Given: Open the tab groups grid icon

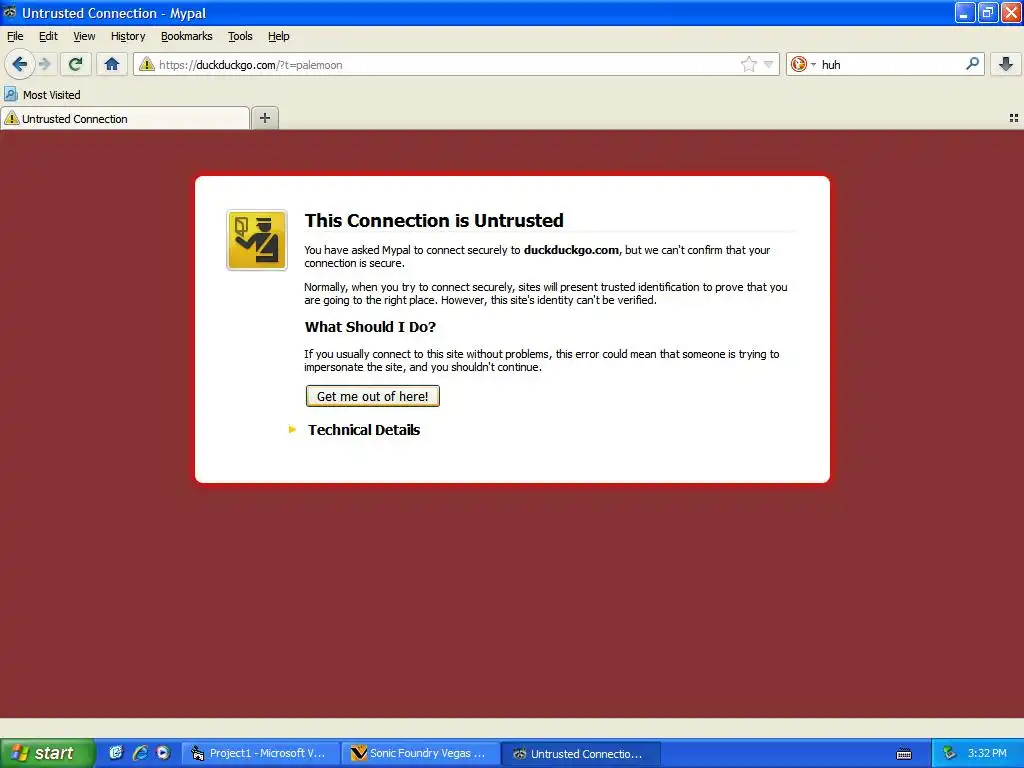Looking at the screenshot, I should [1014, 118].
